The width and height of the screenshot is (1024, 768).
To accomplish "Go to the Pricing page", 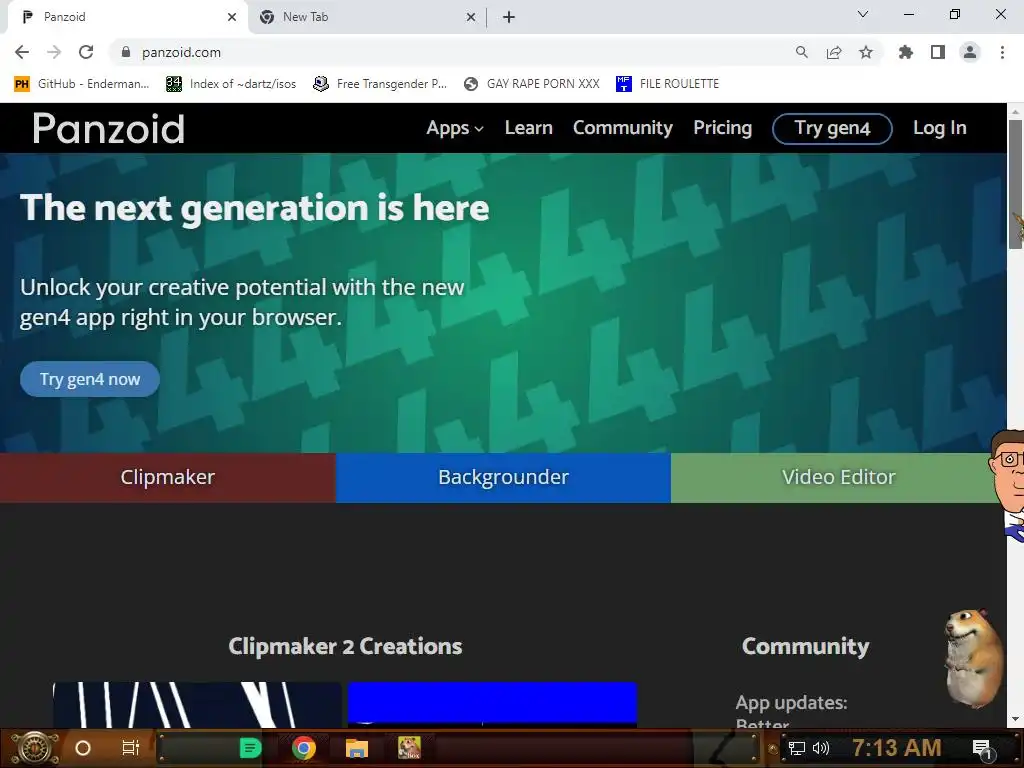I will [722, 128].
